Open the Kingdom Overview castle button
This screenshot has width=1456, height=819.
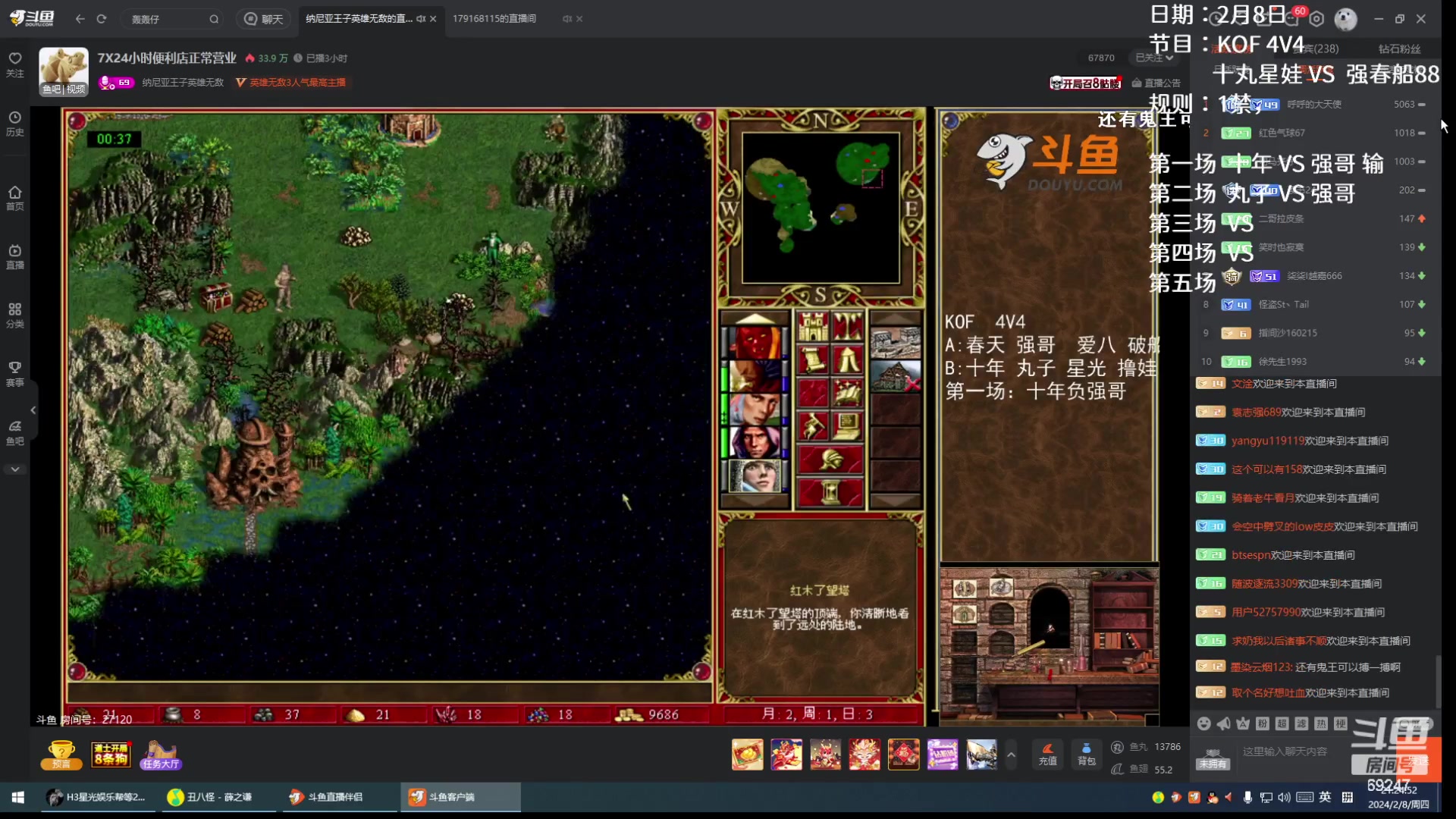pos(813,327)
